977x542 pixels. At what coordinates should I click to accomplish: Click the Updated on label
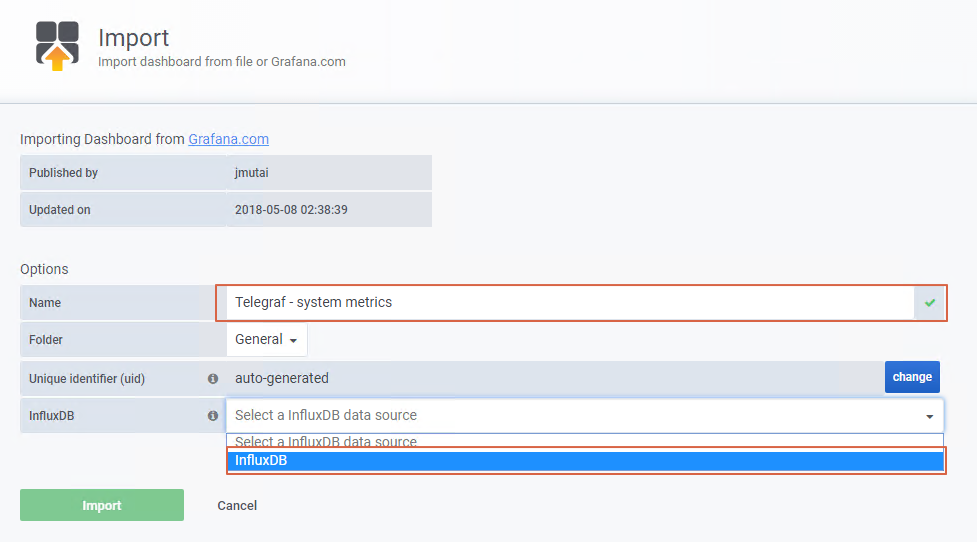point(60,210)
